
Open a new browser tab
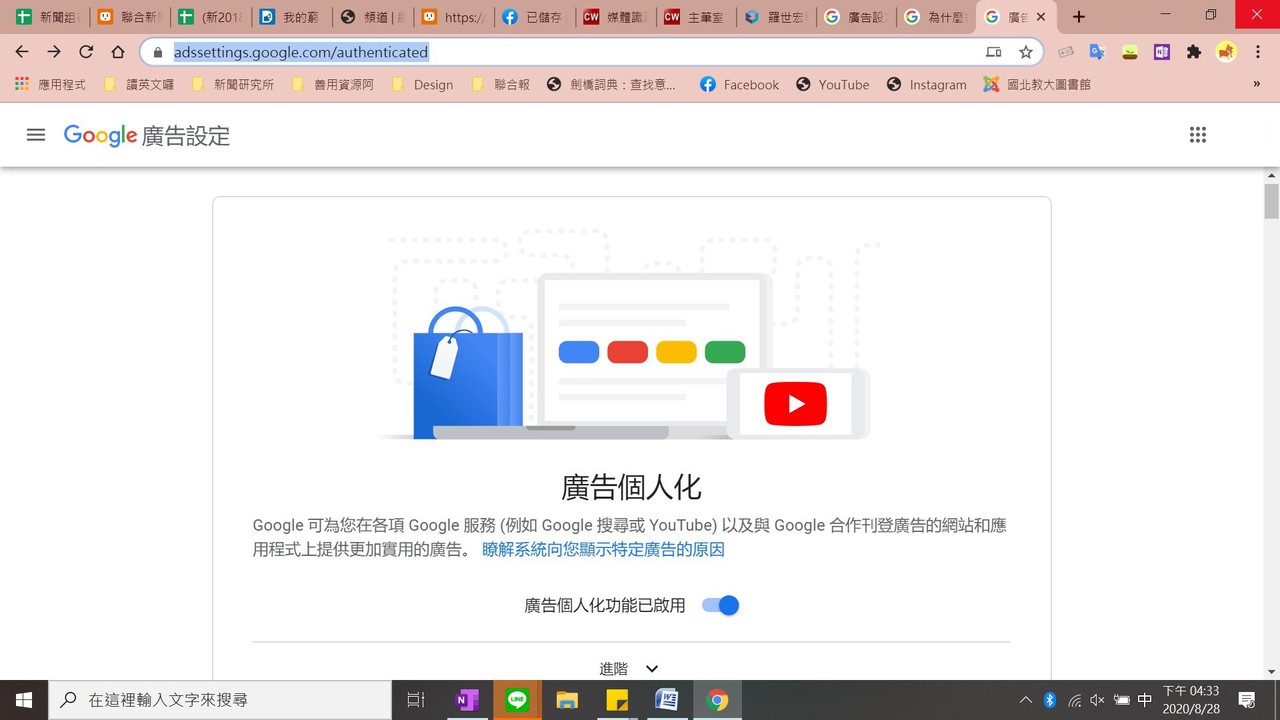1078,17
